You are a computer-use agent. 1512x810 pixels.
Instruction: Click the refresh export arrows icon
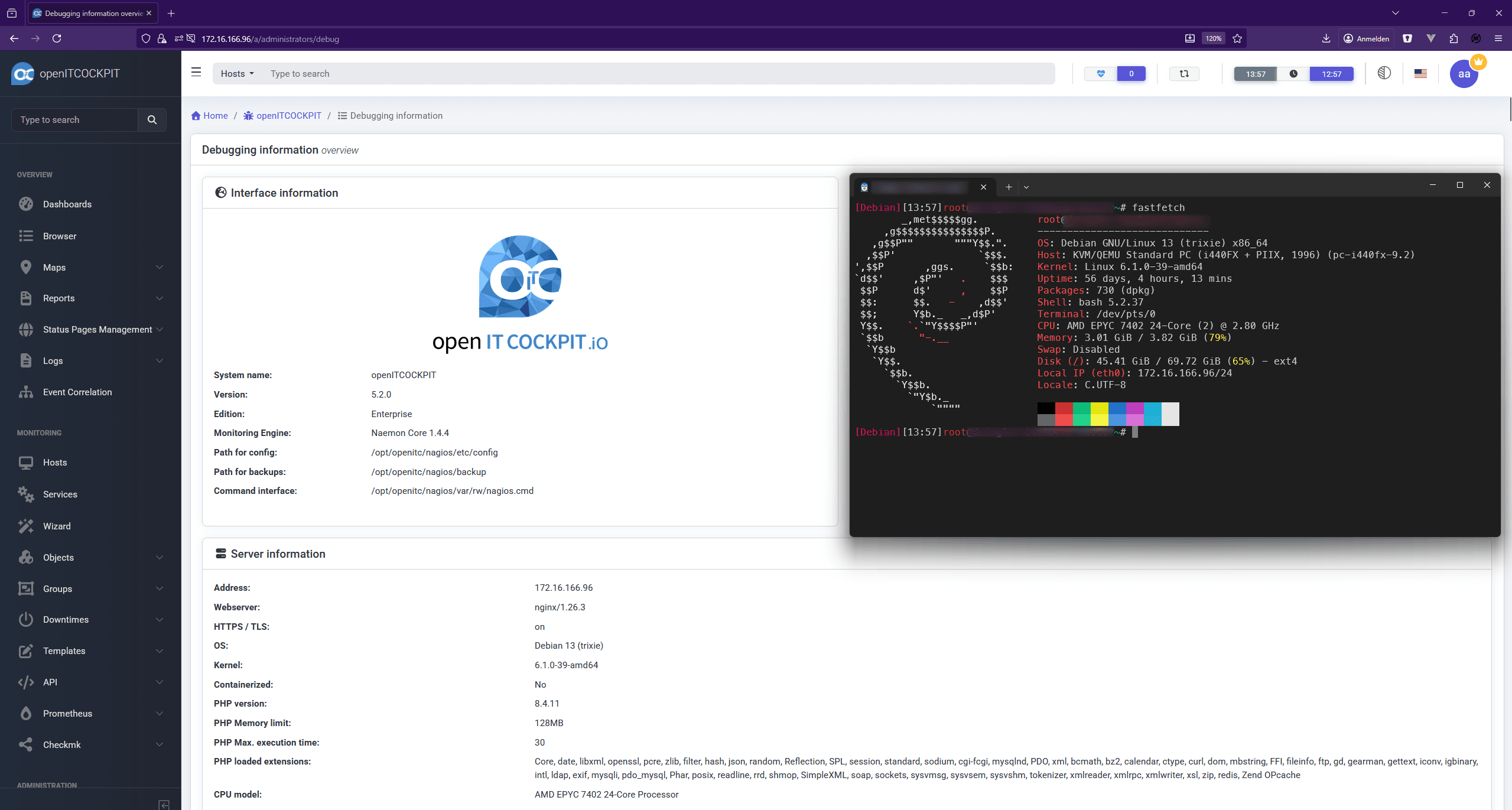[x=1184, y=74]
